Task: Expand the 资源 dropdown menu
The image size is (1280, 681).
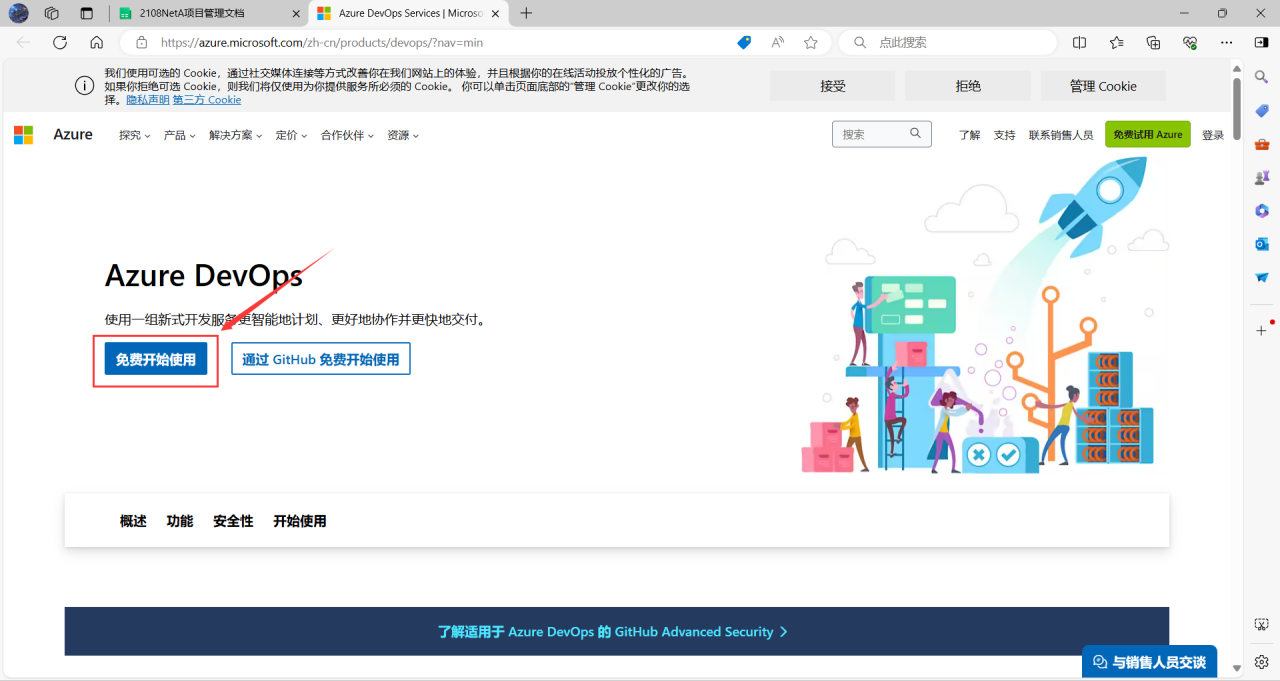Action: click(403, 135)
